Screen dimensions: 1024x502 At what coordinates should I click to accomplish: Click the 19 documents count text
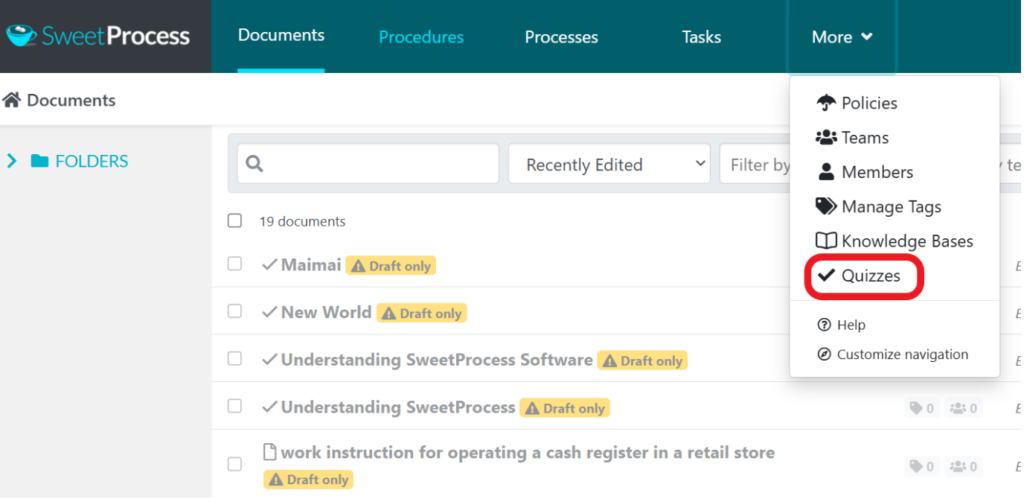click(302, 221)
